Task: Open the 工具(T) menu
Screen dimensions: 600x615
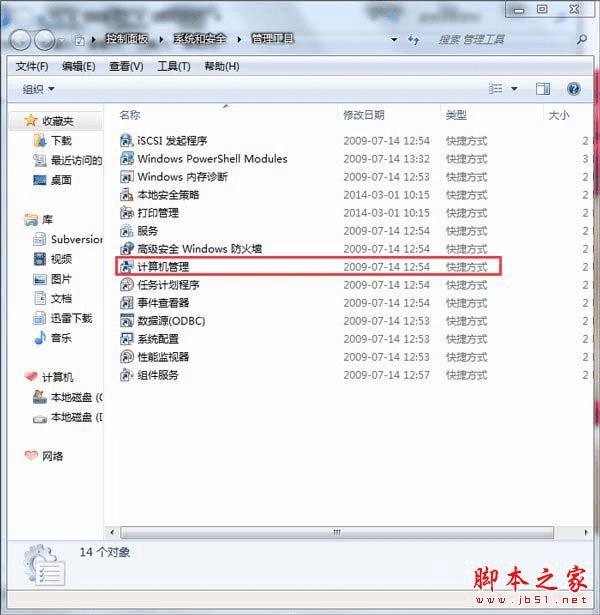Action: [174, 66]
